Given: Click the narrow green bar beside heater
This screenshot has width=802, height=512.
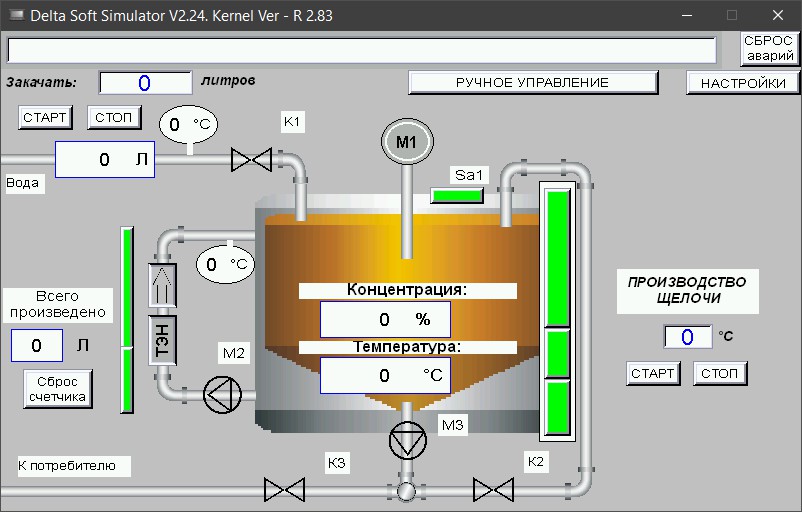Looking at the screenshot, I should 127,320.
